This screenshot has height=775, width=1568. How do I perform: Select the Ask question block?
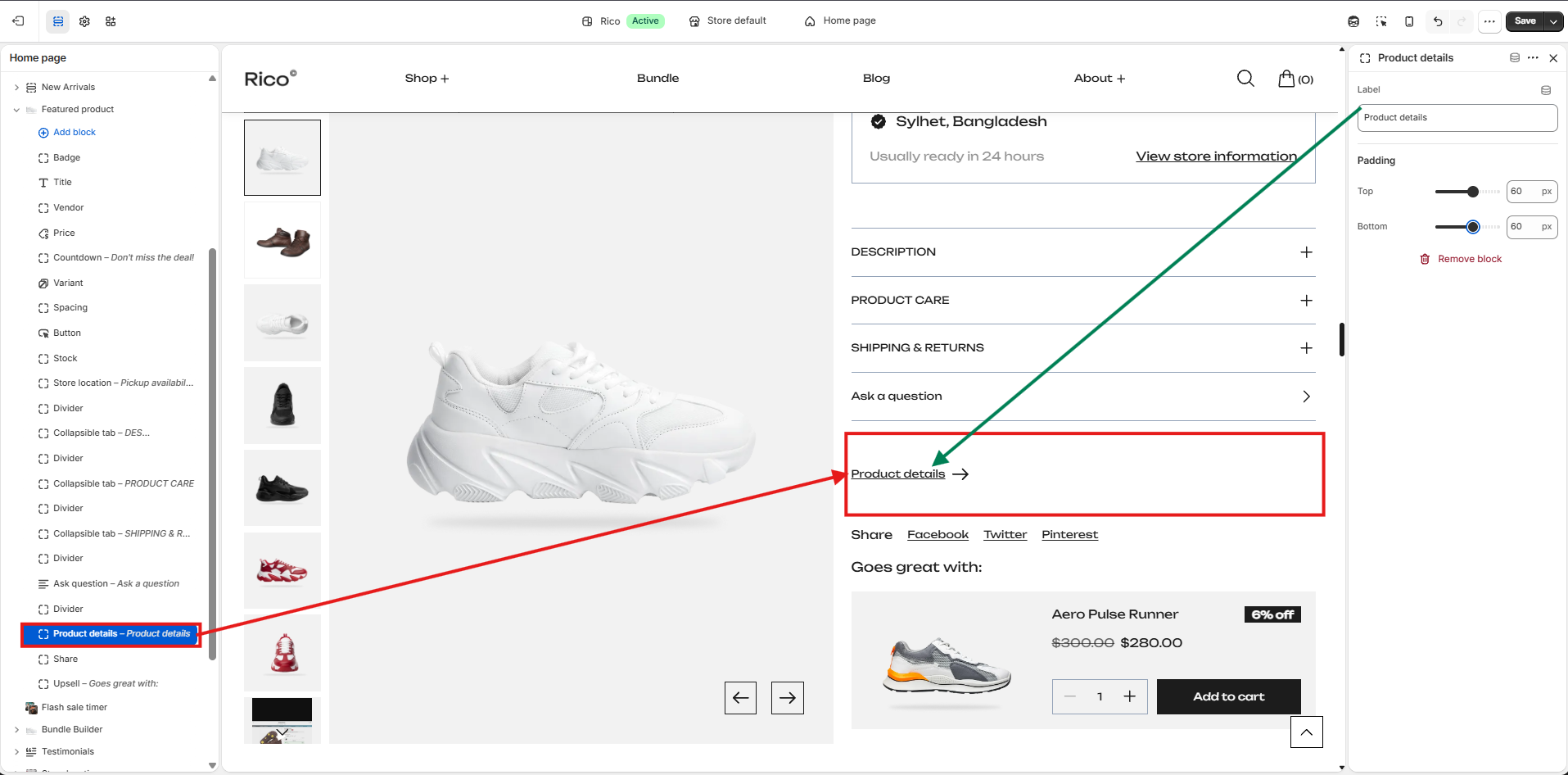coord(116,584)
